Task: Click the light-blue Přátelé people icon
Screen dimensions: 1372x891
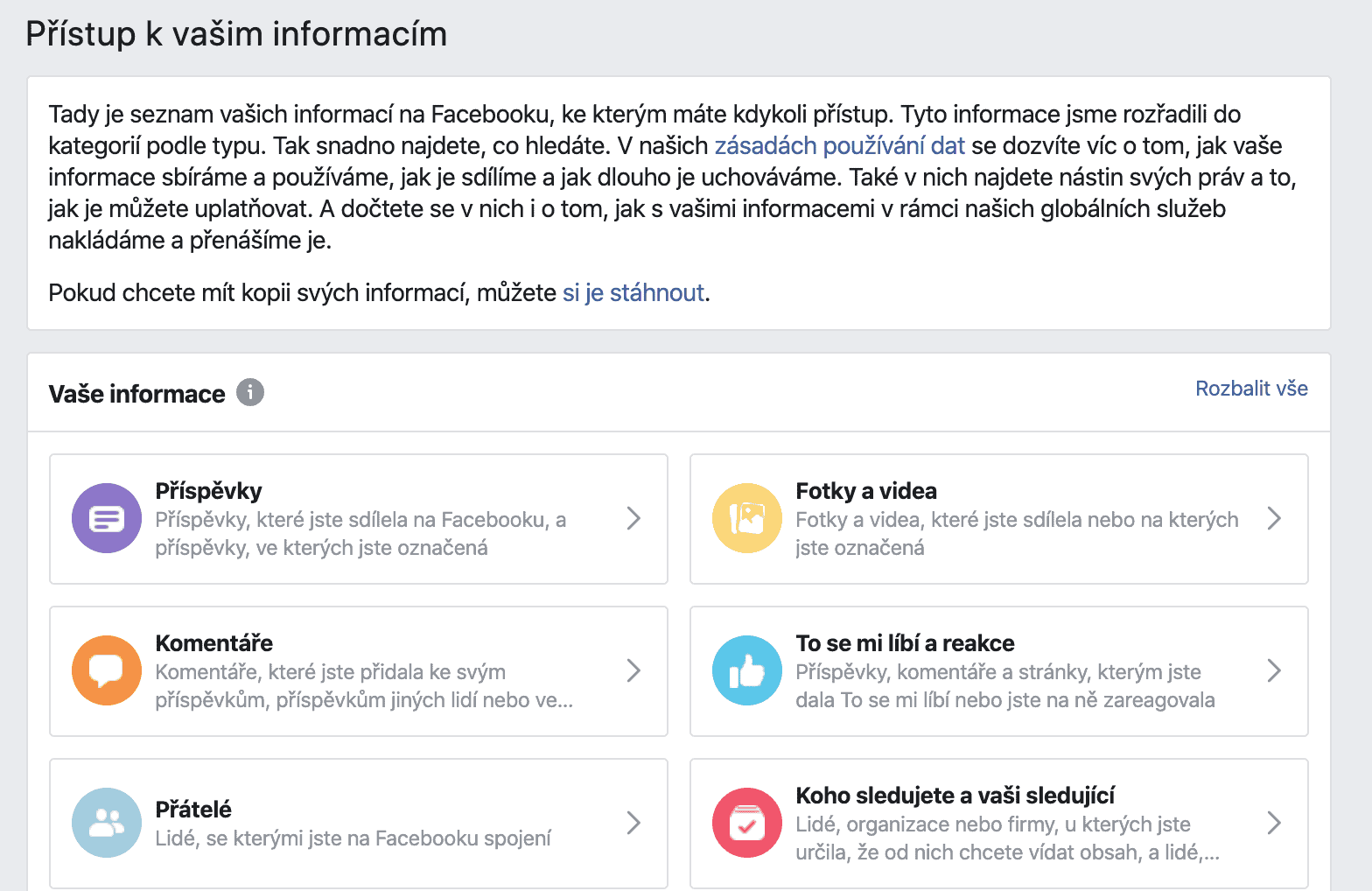Action: click(x=107, y=823)
